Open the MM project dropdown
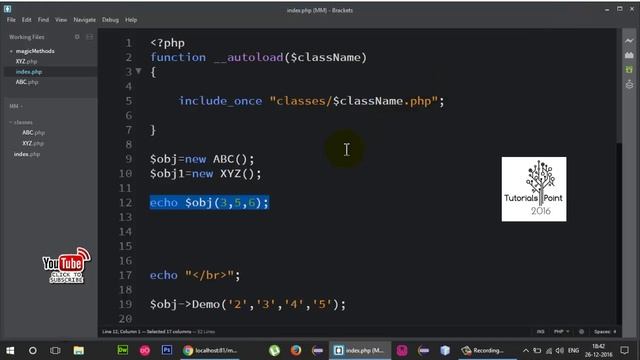This screenshot has width=640, height=360. (x=16, y=106)
